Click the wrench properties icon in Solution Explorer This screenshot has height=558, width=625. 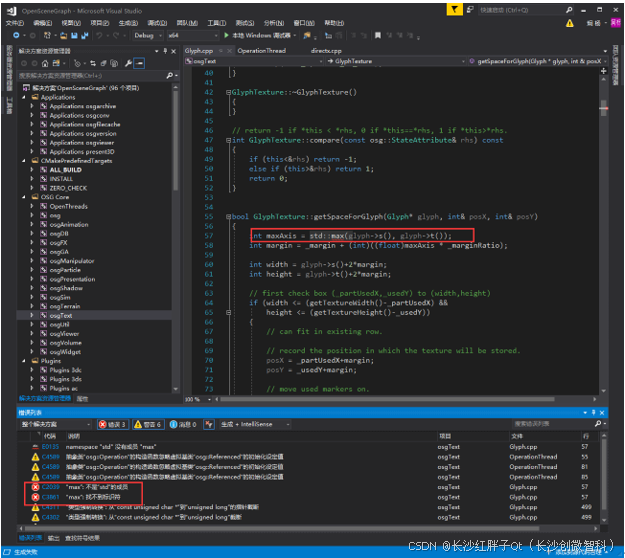[128, 63]
